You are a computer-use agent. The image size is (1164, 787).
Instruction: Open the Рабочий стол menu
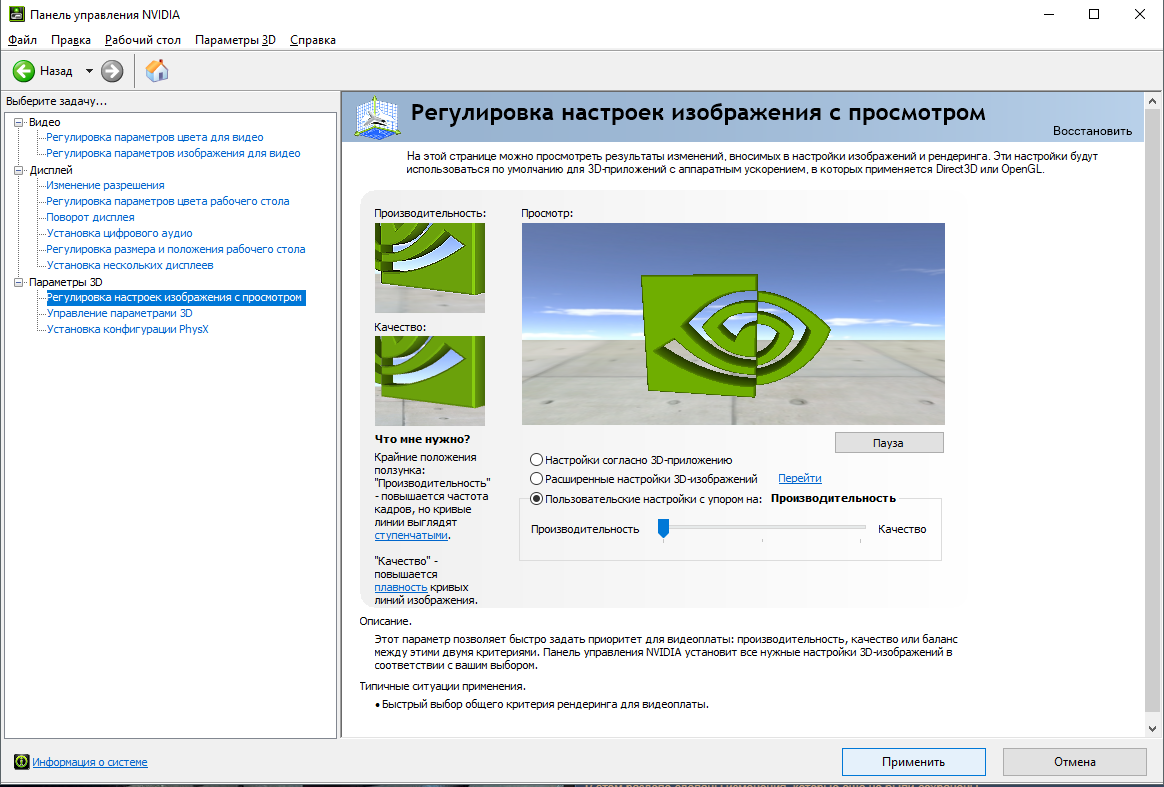pyautogui.click(x=143, y=40)
